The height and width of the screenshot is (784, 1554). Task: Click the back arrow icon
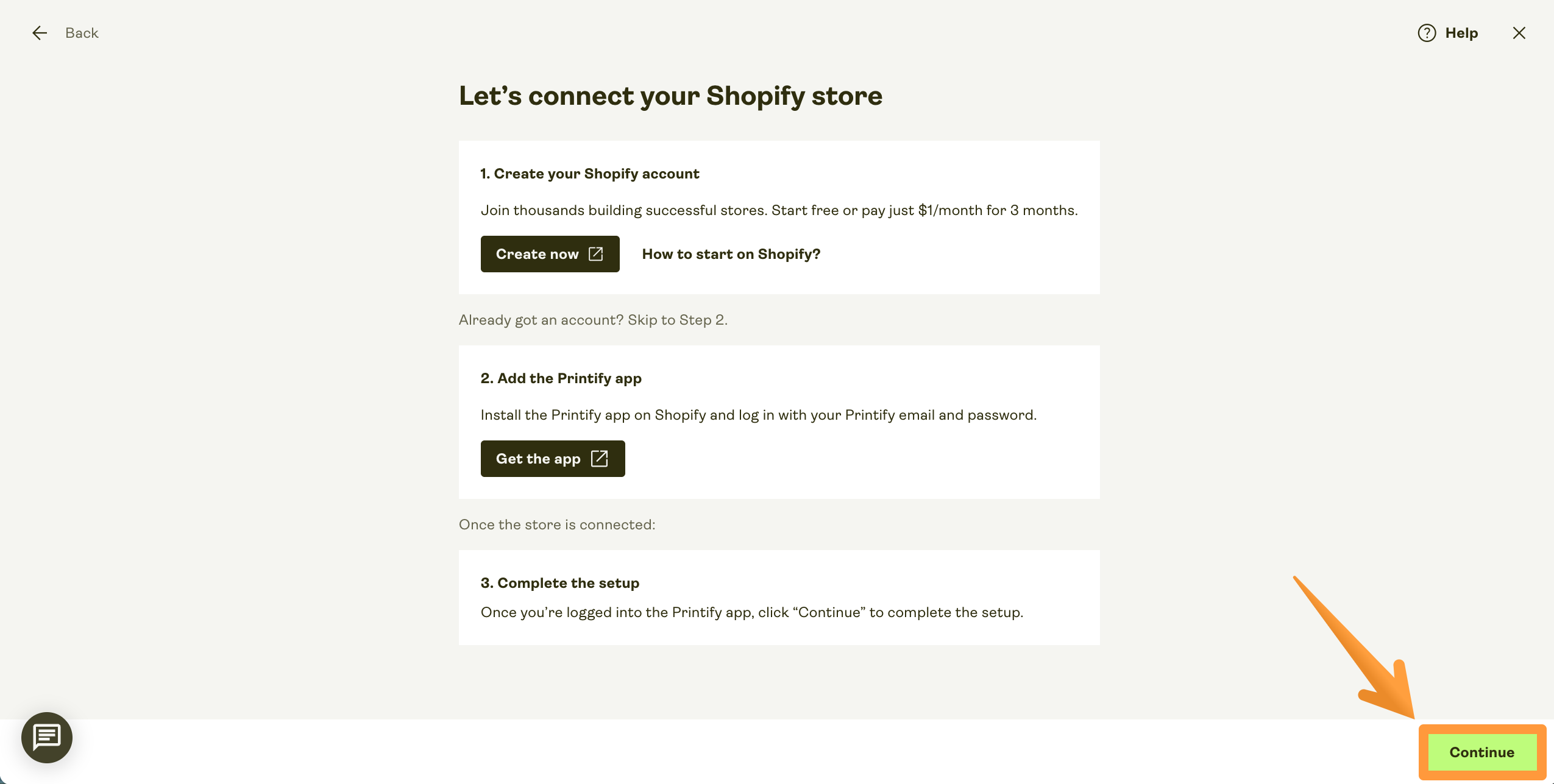pos(40,33)
